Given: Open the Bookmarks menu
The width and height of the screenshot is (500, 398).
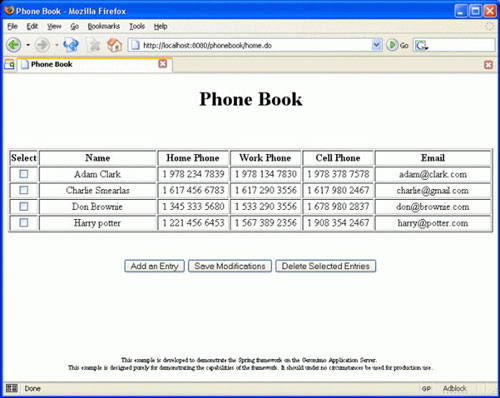Looking at the screenshot, I should coord(104,26).
